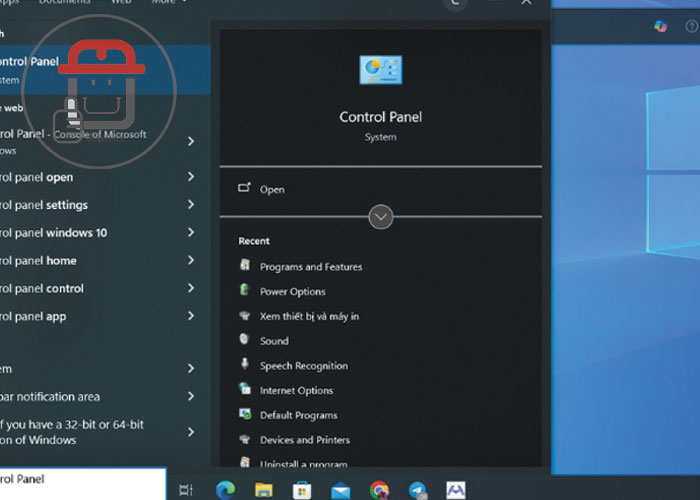Expand arrow for '32-bit or 64-bit' result

191,432
